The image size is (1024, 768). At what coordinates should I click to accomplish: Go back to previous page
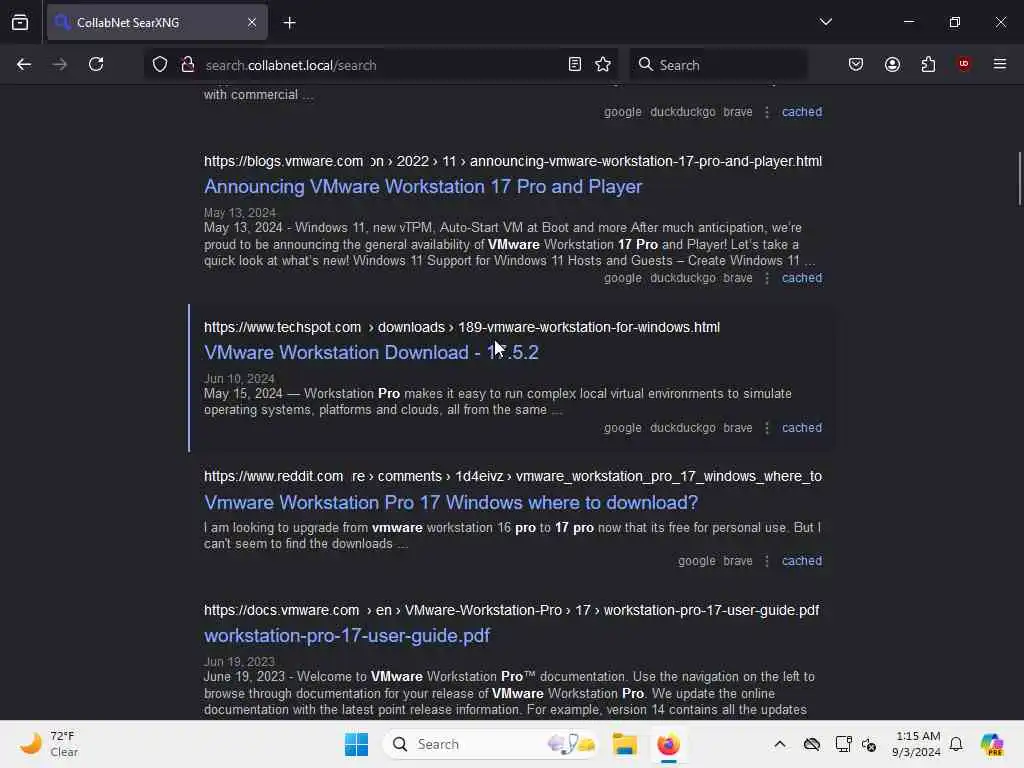pyautogui.click(x=24, y=65)
